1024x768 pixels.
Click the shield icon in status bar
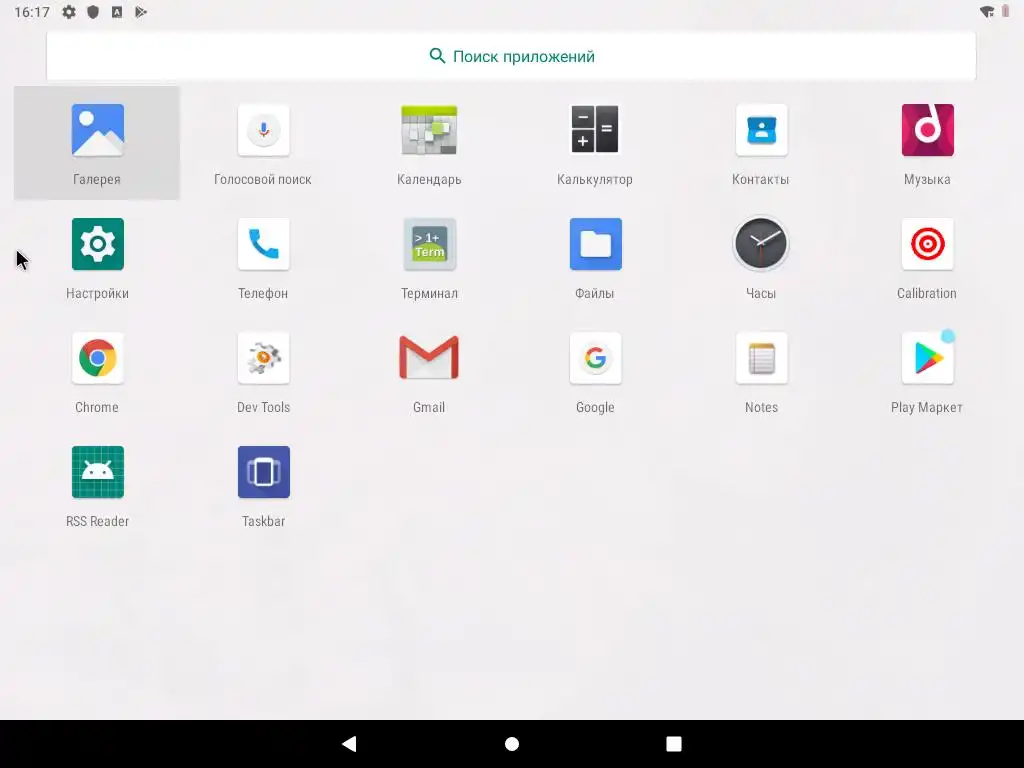pyautogui.click(x=93, y=12)
